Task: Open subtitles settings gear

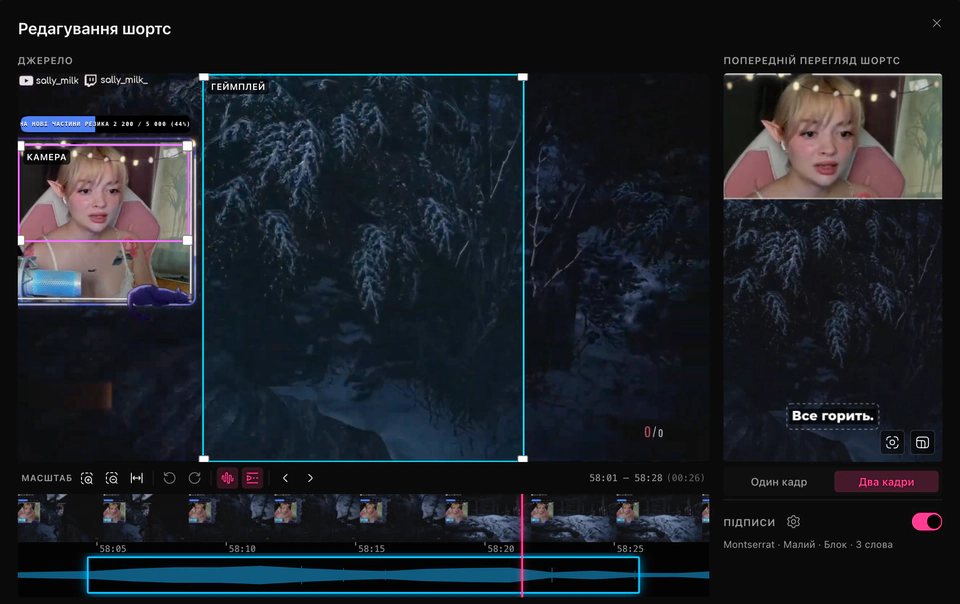Action: click(793, 522)
